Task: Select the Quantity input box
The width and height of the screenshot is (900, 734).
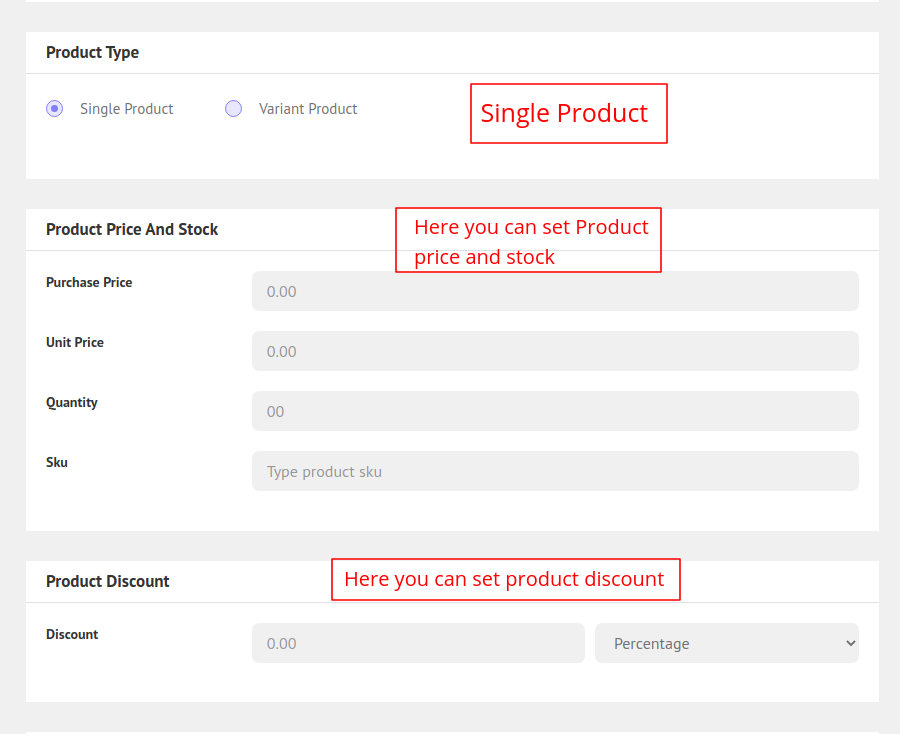Action: 555,411
